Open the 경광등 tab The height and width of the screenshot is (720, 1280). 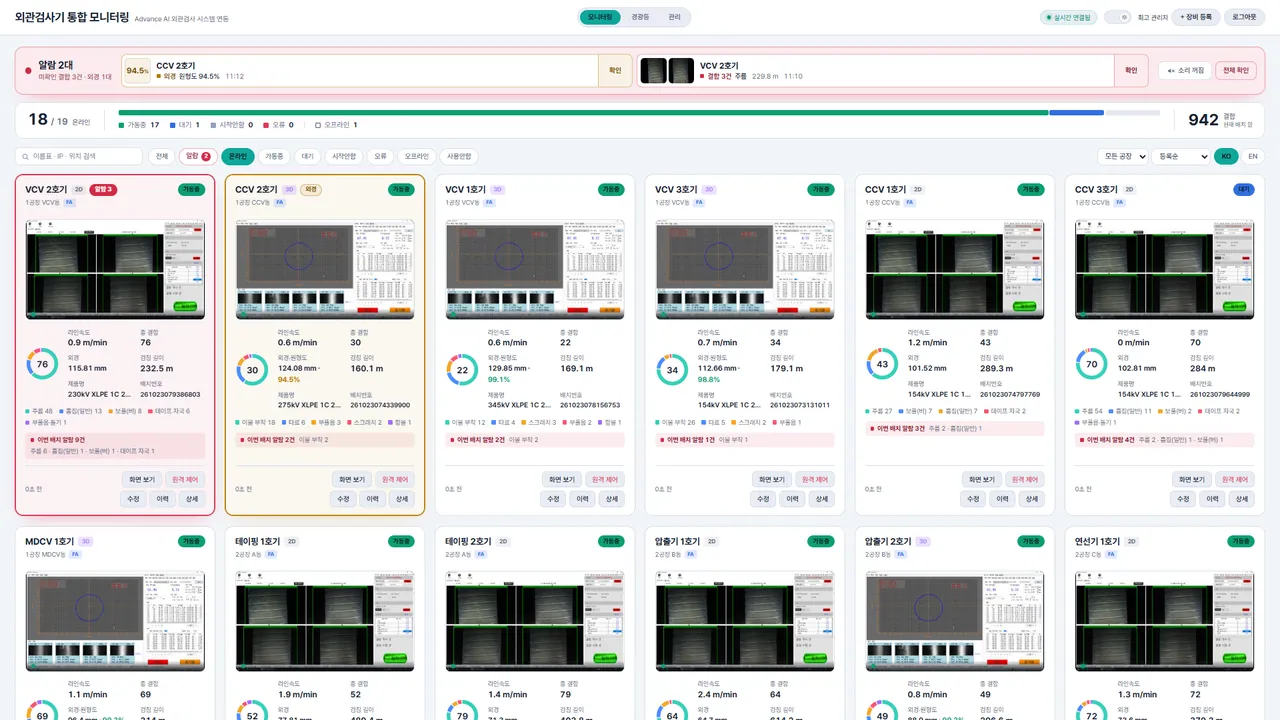click(x=640, y=17)
